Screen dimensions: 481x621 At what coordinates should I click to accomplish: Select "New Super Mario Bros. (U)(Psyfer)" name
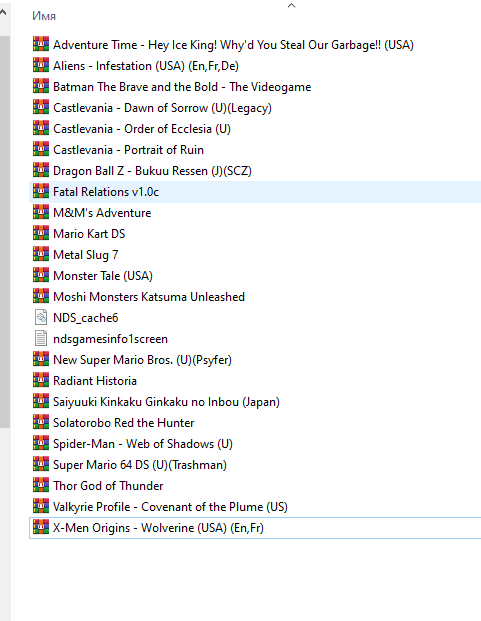coord(143,360)
